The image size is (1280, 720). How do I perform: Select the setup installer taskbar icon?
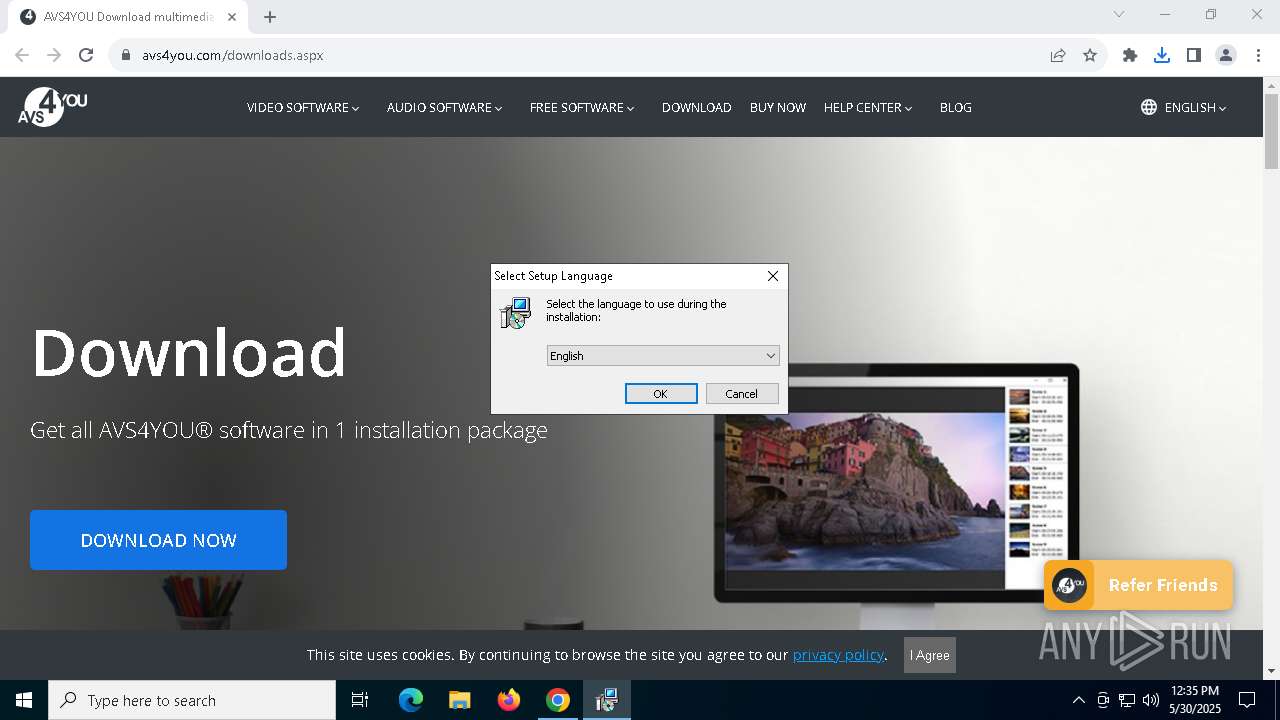point(606,700)
